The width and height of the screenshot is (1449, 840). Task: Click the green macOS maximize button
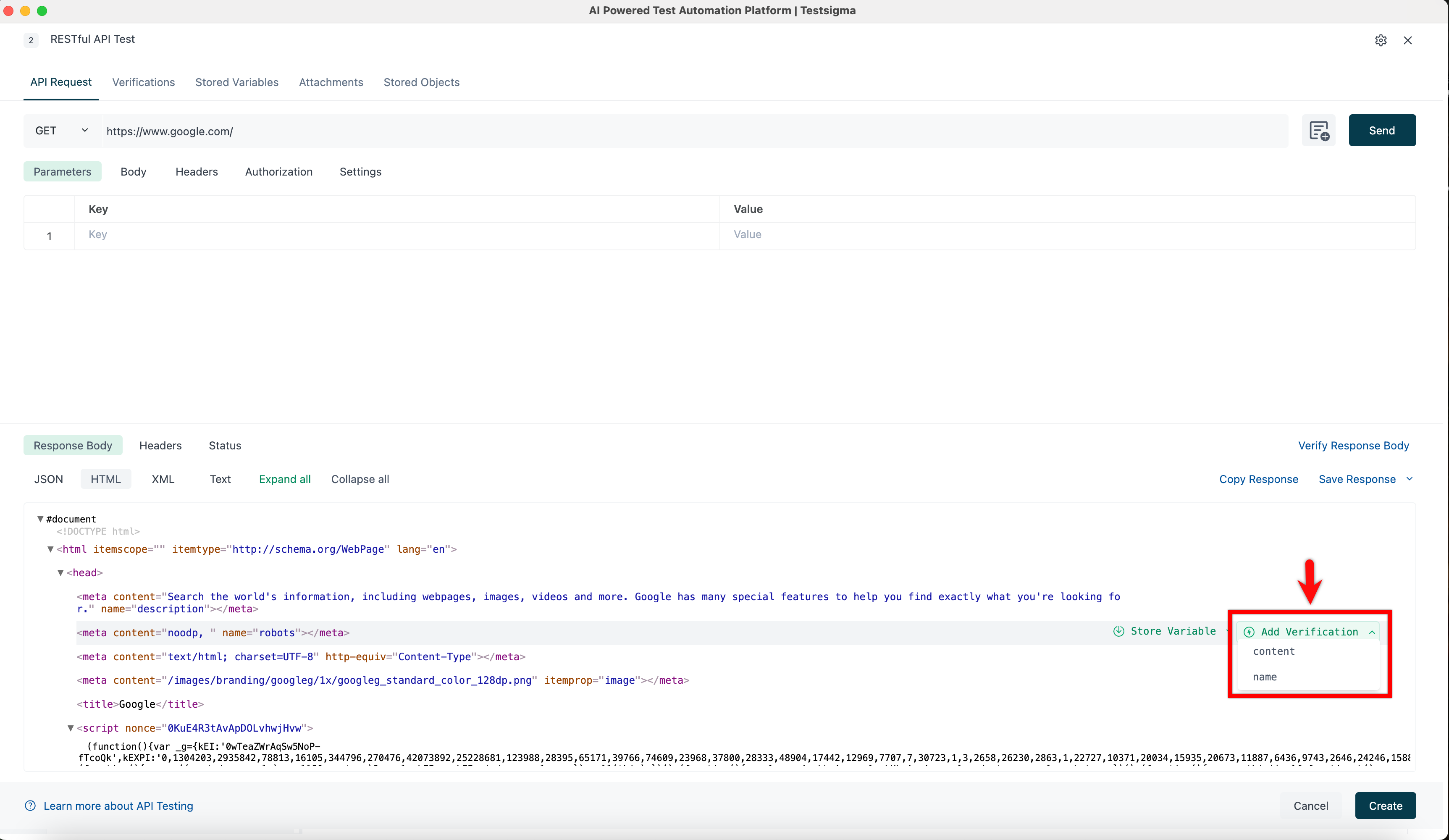pyautogui.click(x=42, y=10)
